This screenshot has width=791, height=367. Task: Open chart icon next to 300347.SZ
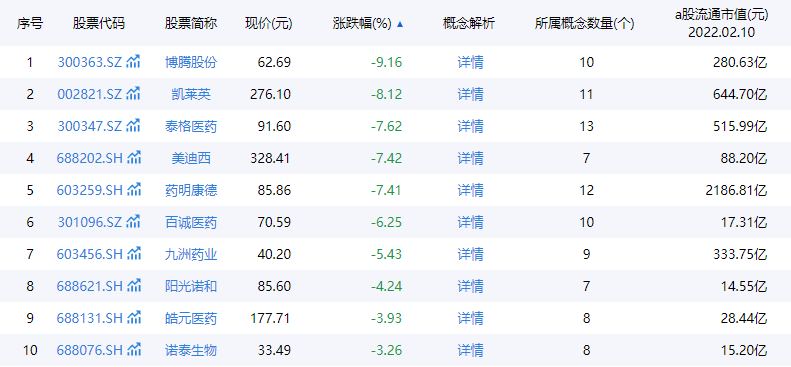point(133,125)
